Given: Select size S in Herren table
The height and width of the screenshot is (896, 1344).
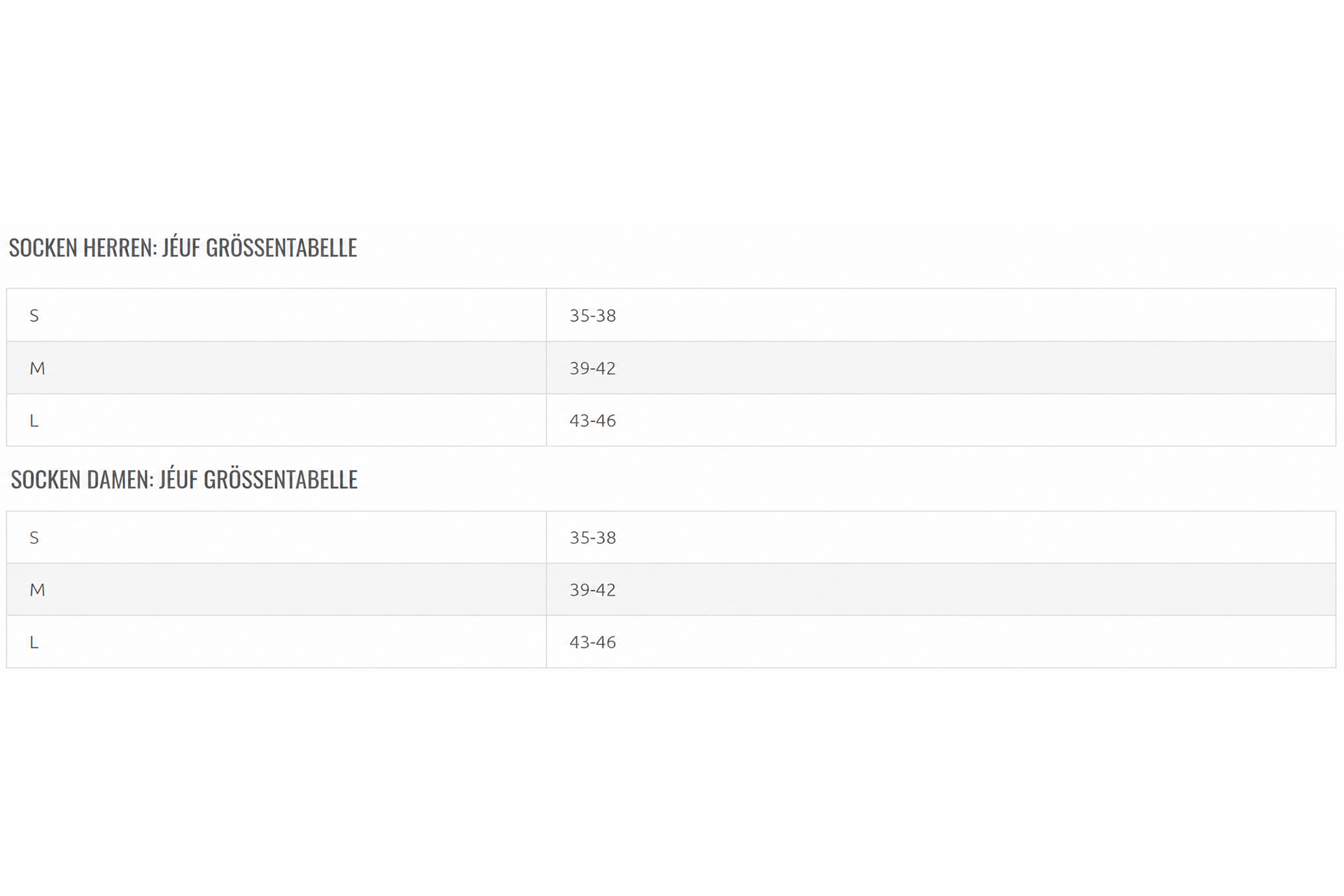Looking at the screenshot, I should click(34, 316).
